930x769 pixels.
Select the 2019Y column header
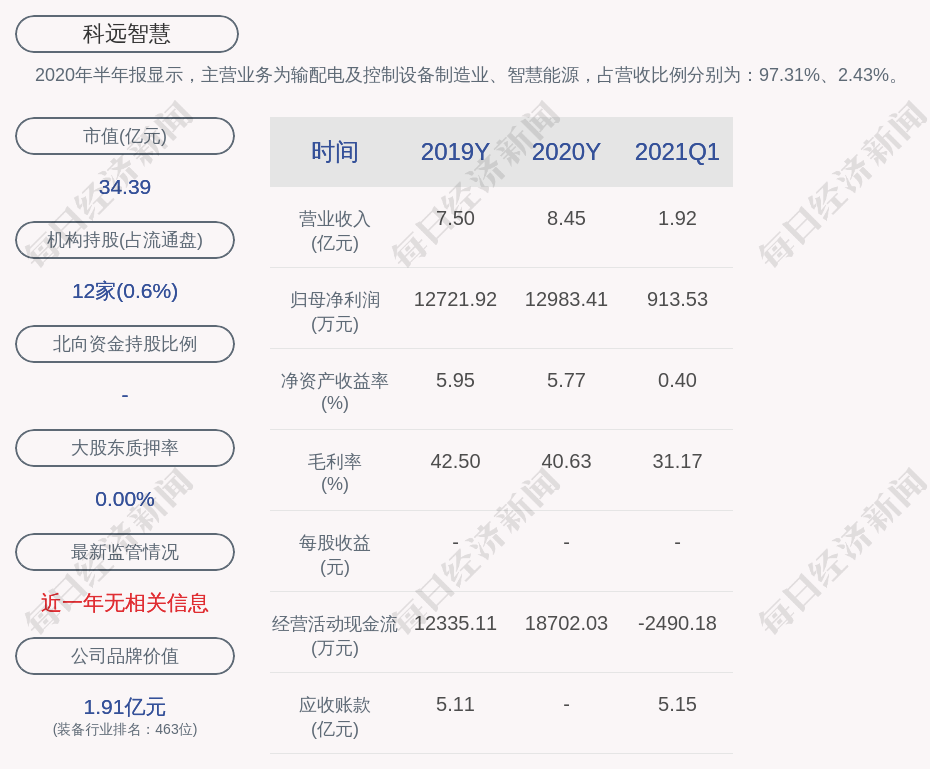point(455,152)
